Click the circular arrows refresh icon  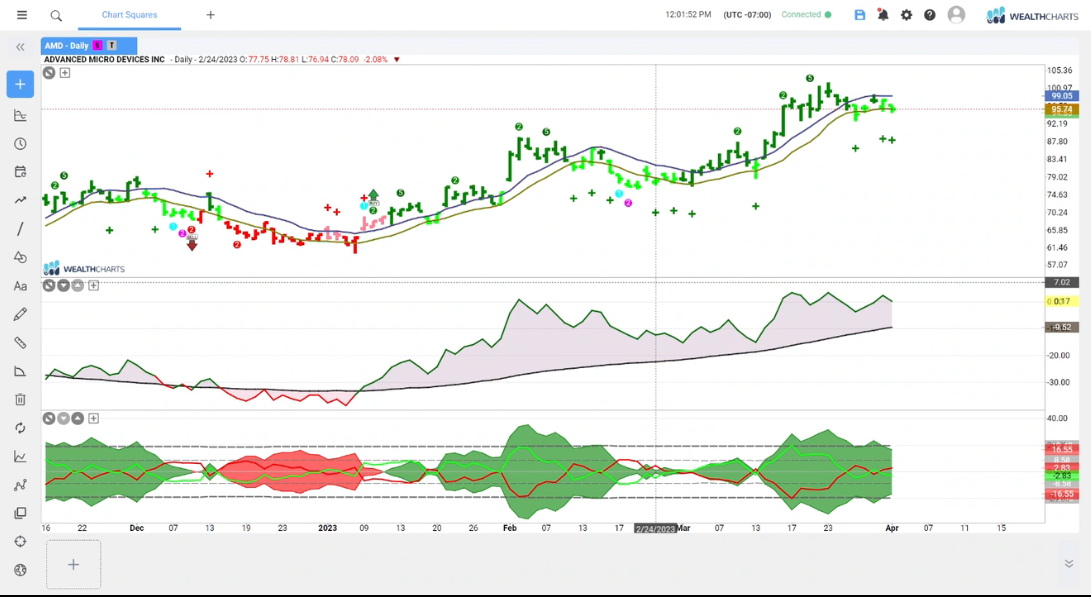coord(20,428)
